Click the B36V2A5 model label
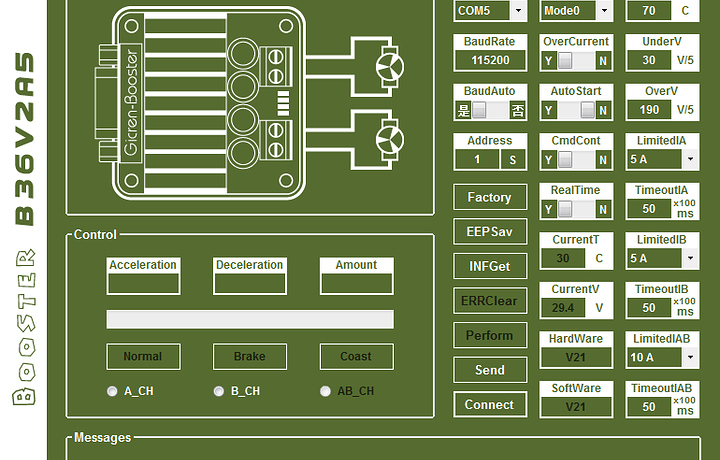 point(24,139)
